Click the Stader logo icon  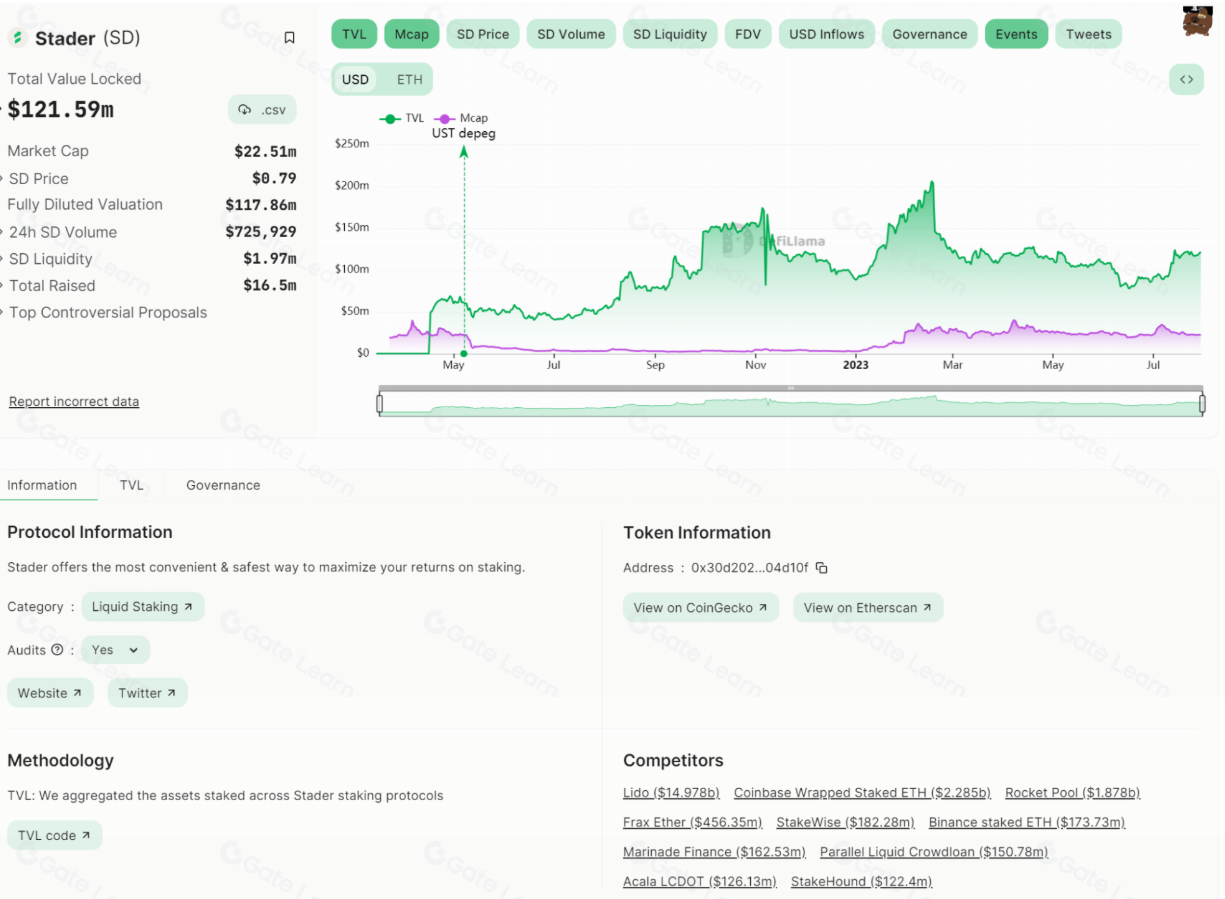pos(17,38)
